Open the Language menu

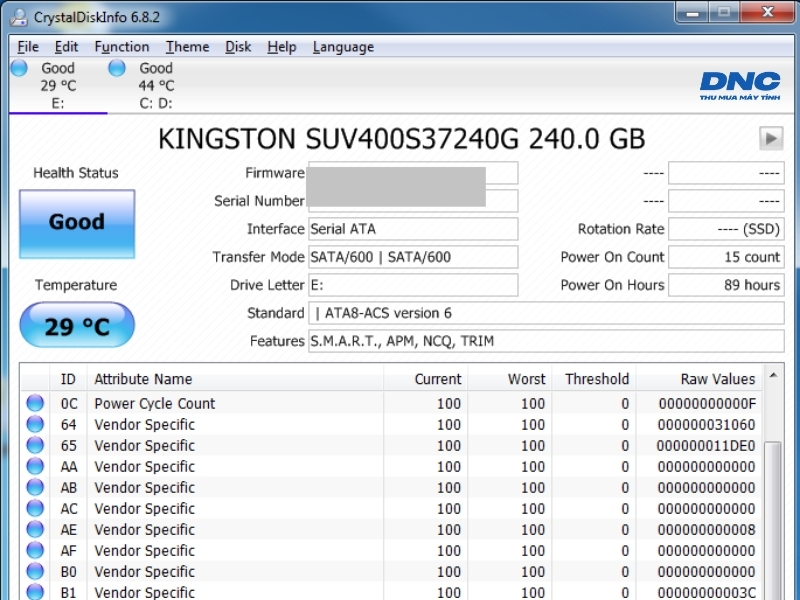pos(343,47)
